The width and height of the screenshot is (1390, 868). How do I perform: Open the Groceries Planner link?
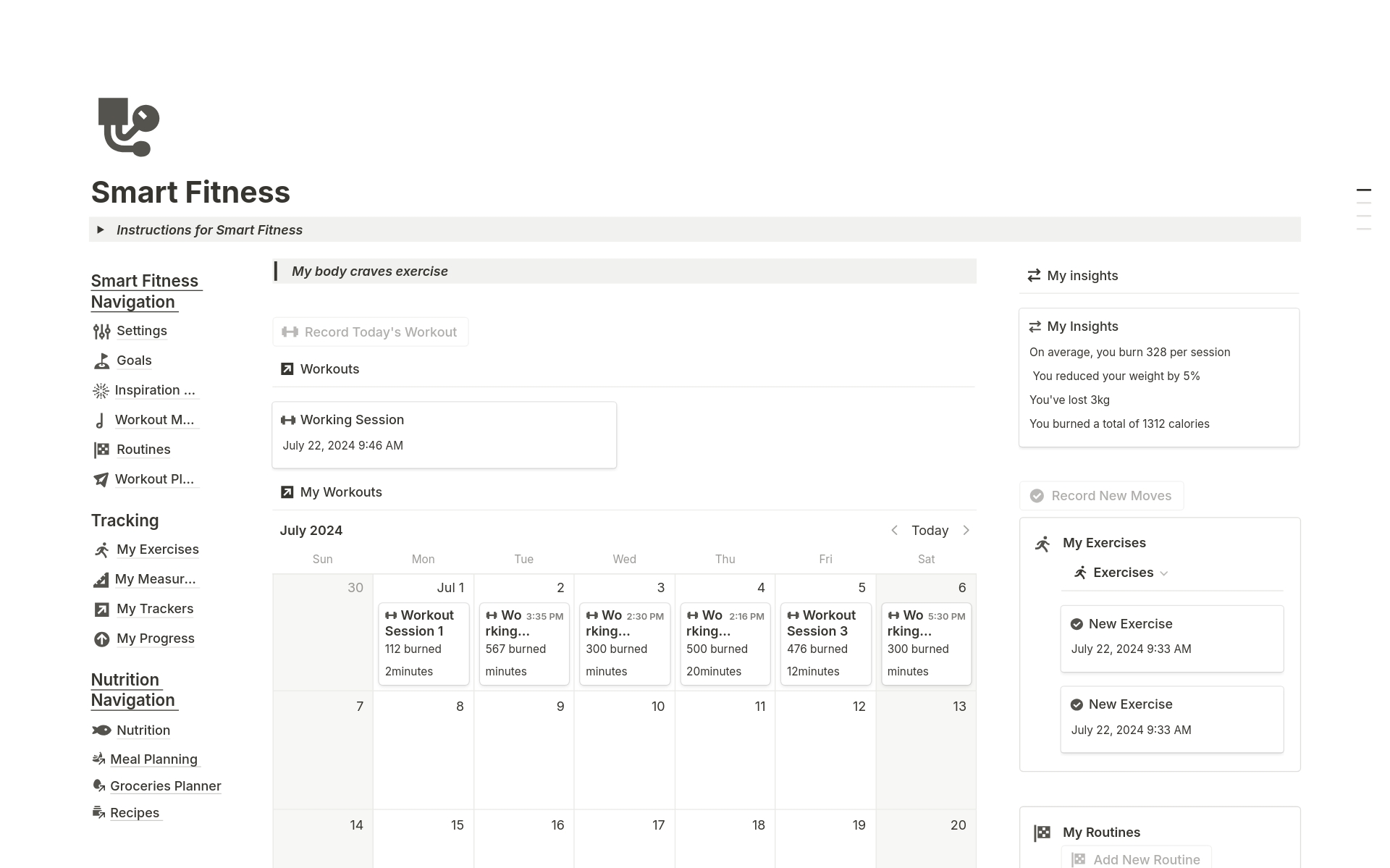165,786
